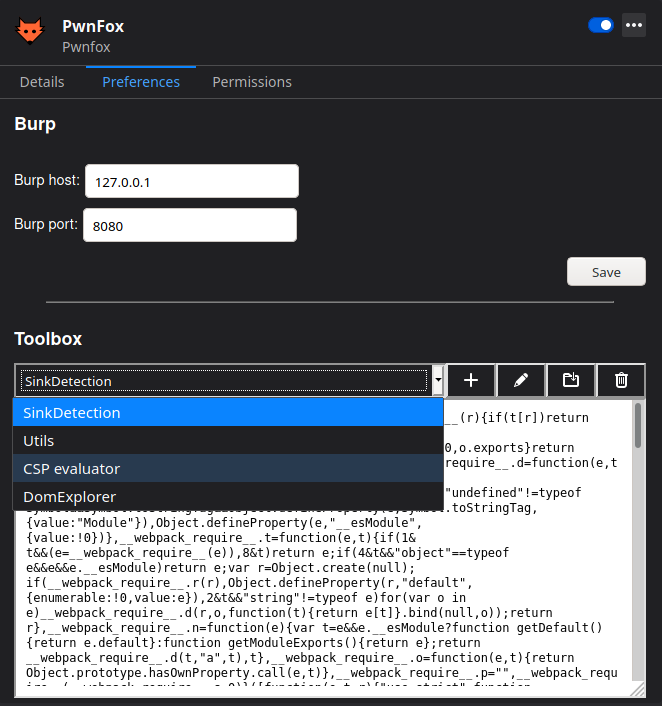
Task: Click the 'Burp port:' label
Action: click(46, 224)
